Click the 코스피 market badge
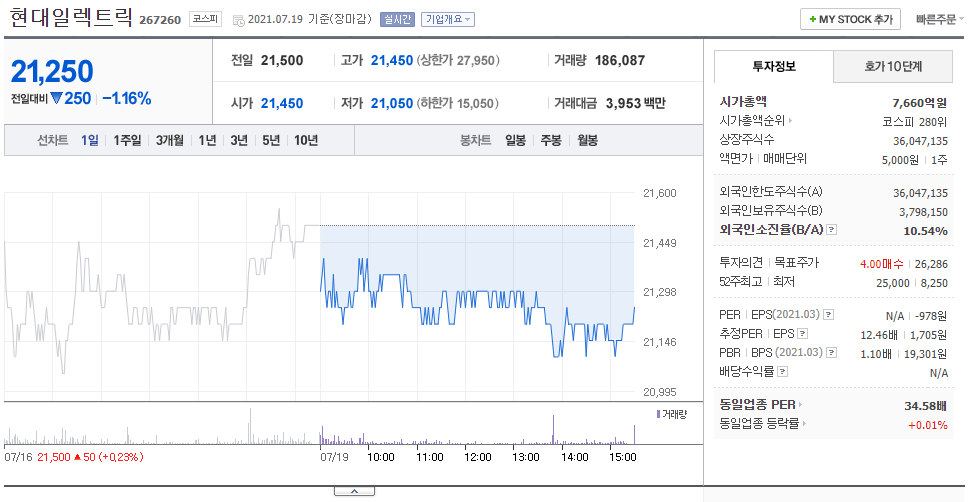Viewport: 978px width, 502px height. (x=205, y=19)
